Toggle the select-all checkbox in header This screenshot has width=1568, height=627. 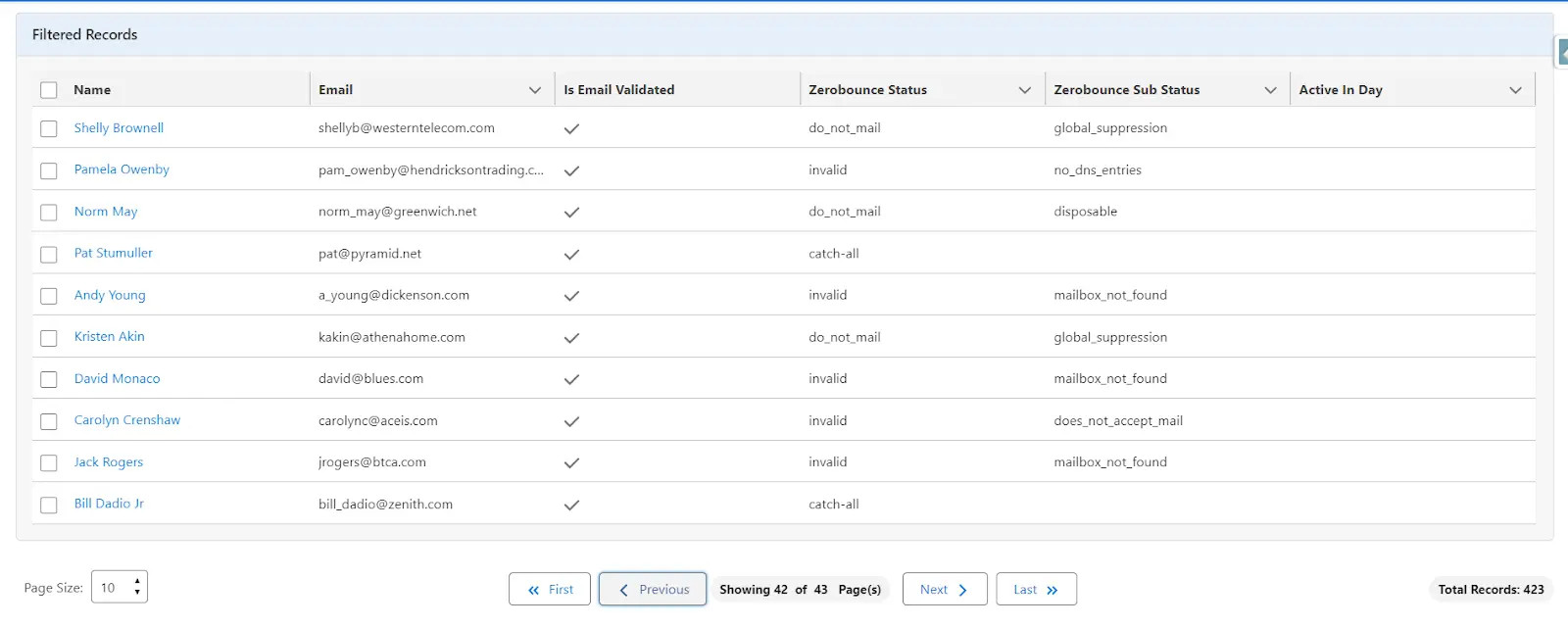tap(49, 90)
